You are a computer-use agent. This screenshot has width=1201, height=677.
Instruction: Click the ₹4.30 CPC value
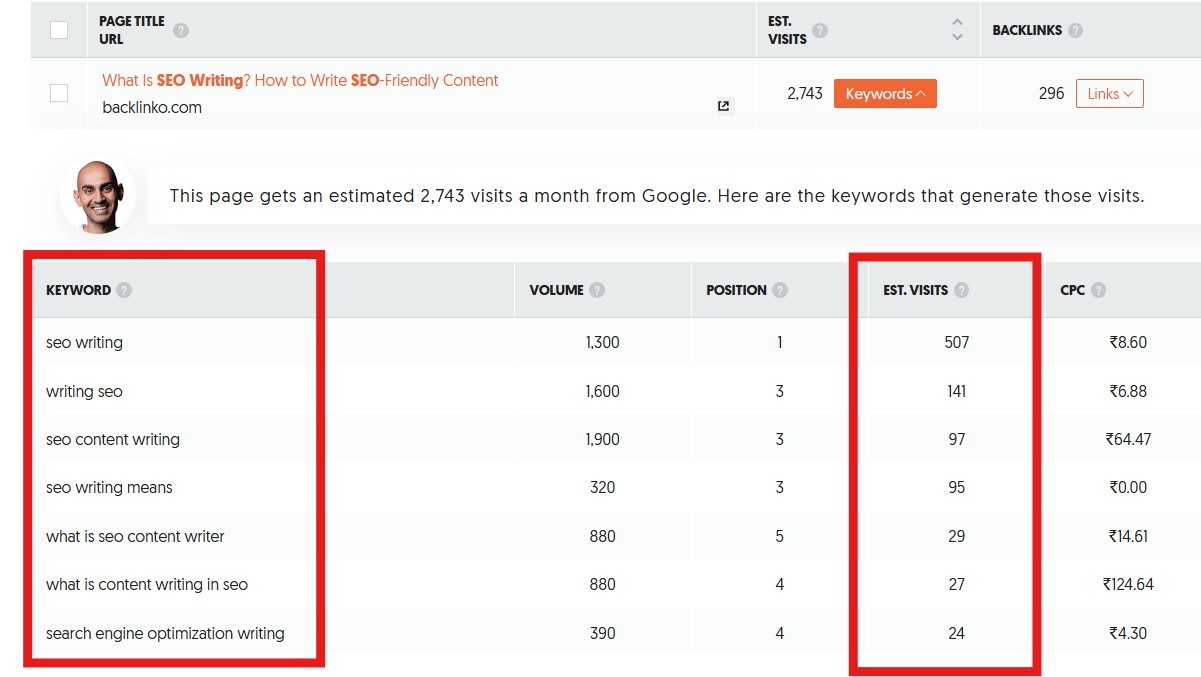click(1128, 633)
